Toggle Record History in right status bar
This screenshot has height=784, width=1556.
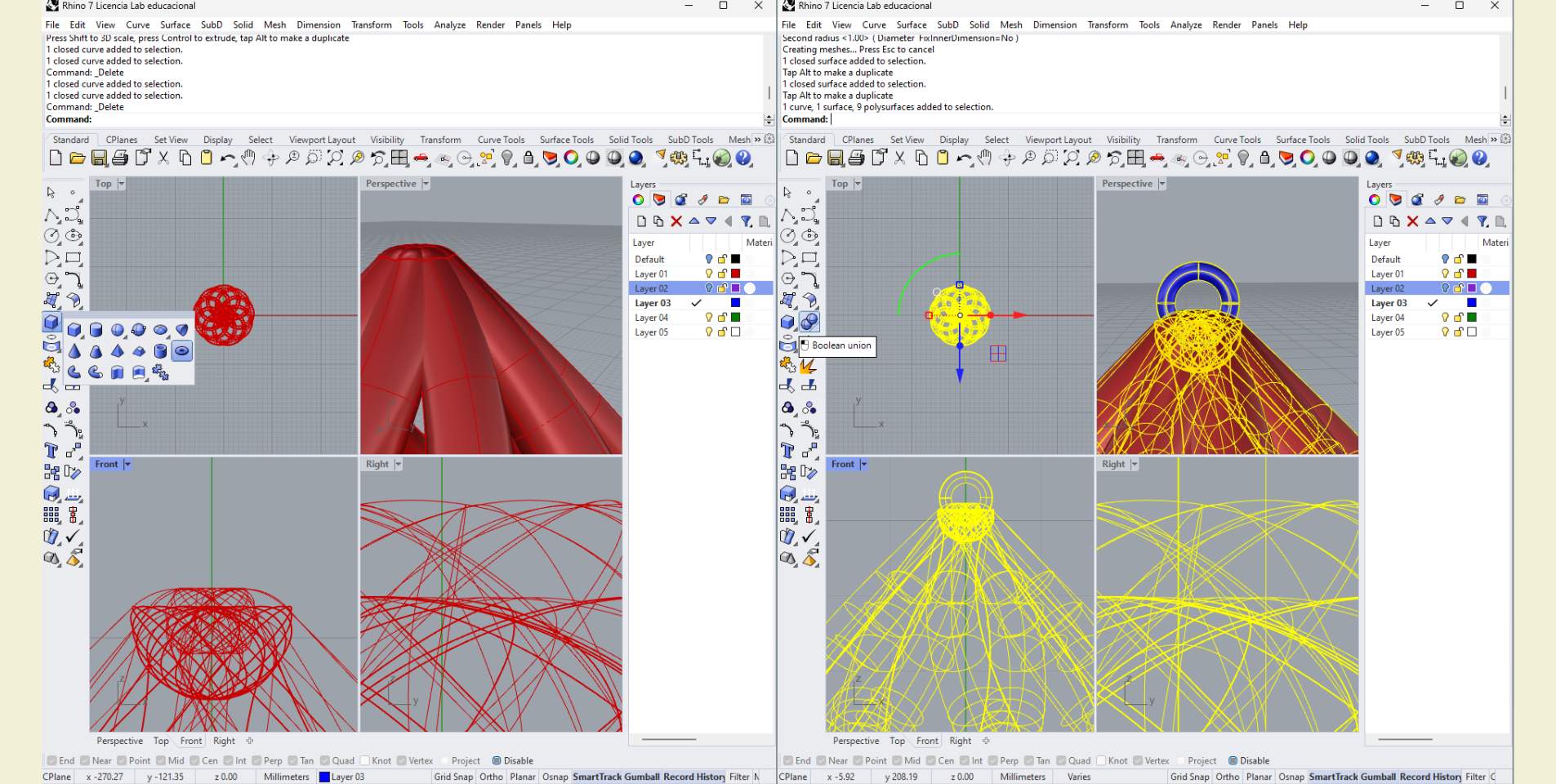(x=1430, y=777)
